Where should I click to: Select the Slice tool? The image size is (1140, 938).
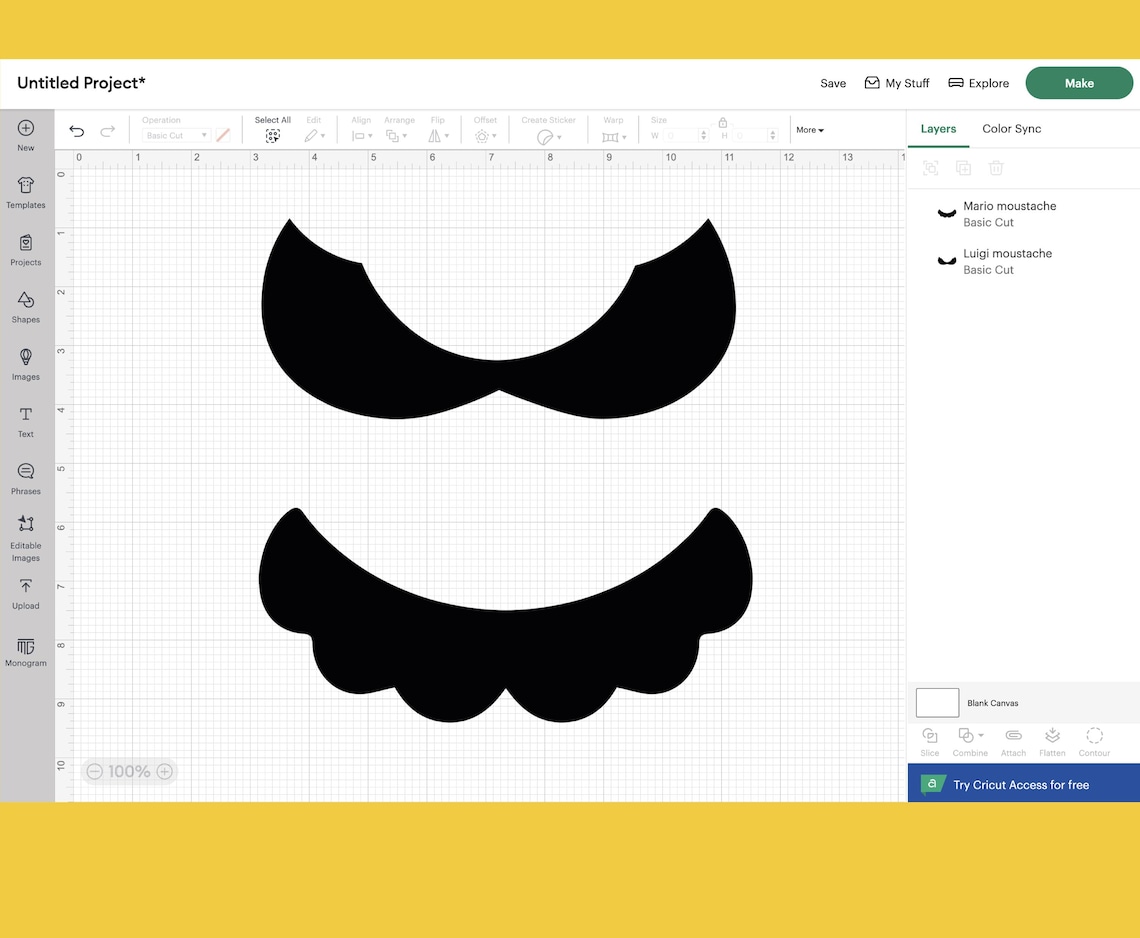click(x=929, y=740)
